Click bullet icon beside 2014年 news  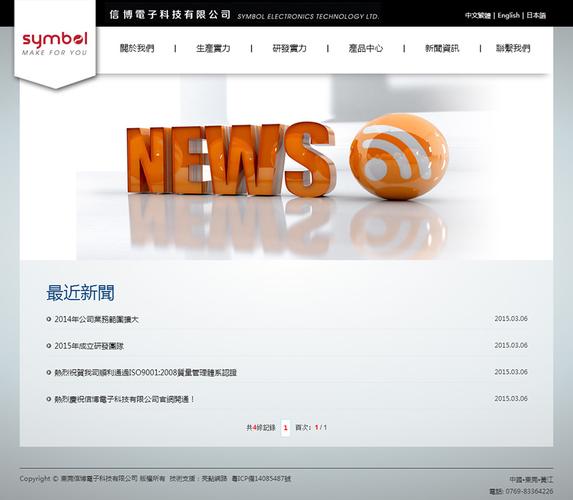[49, 319]
